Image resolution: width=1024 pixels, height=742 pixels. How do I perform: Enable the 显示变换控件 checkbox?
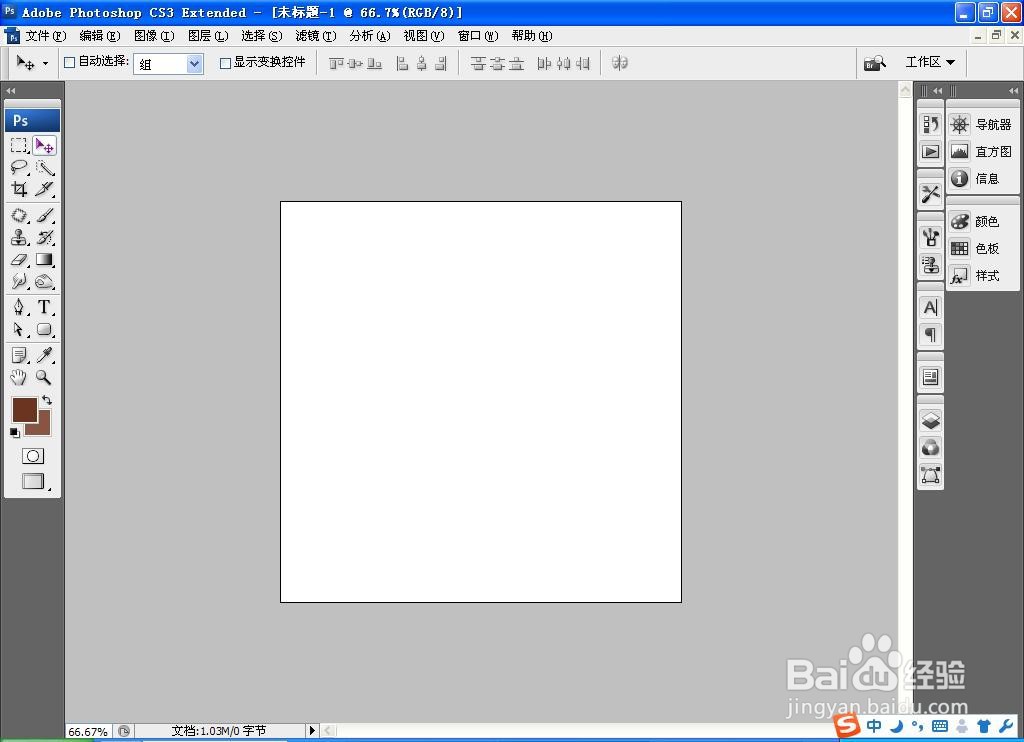coord(225,63)
